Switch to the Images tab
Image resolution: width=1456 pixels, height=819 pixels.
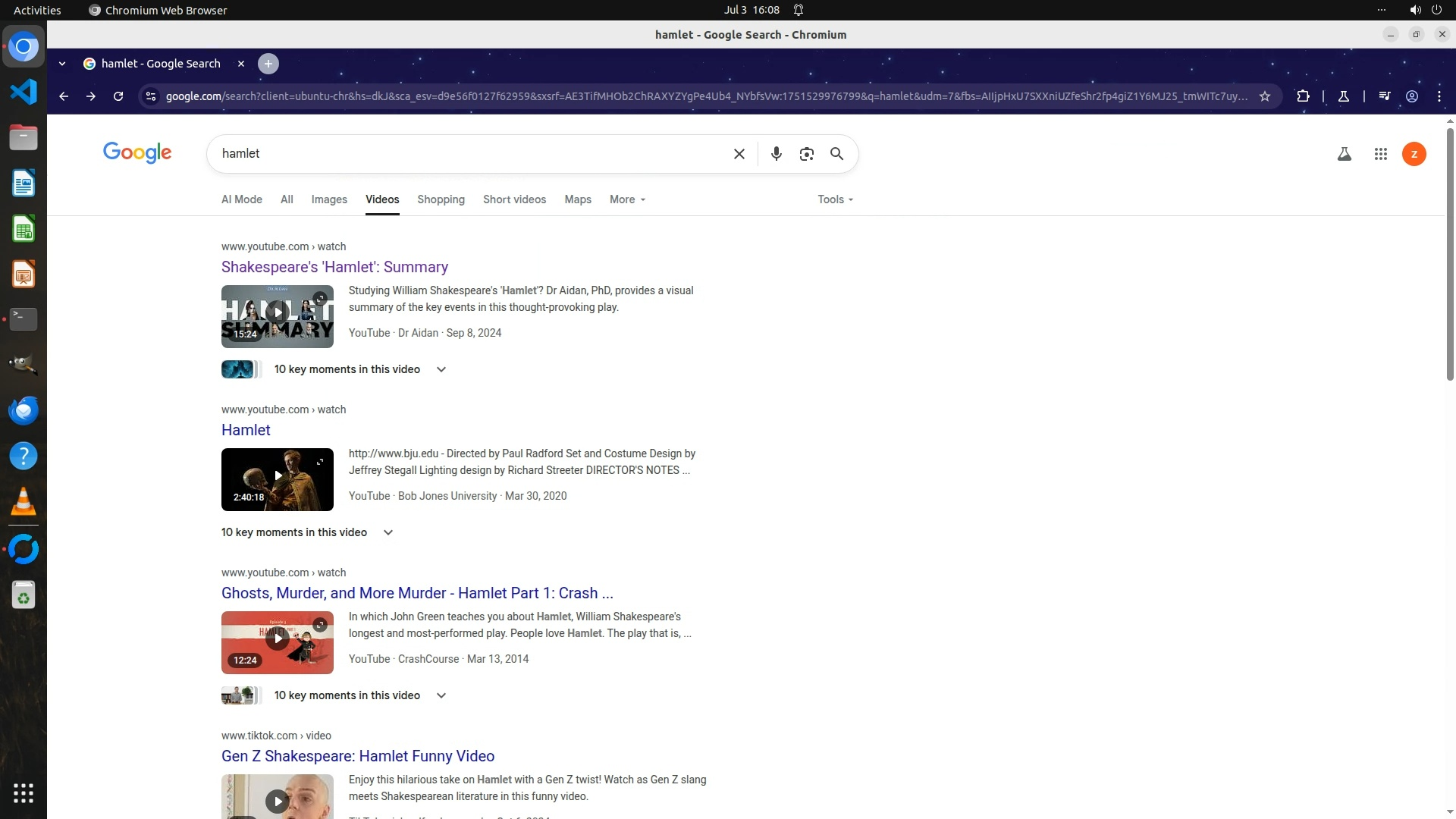[x=329, y=199]
